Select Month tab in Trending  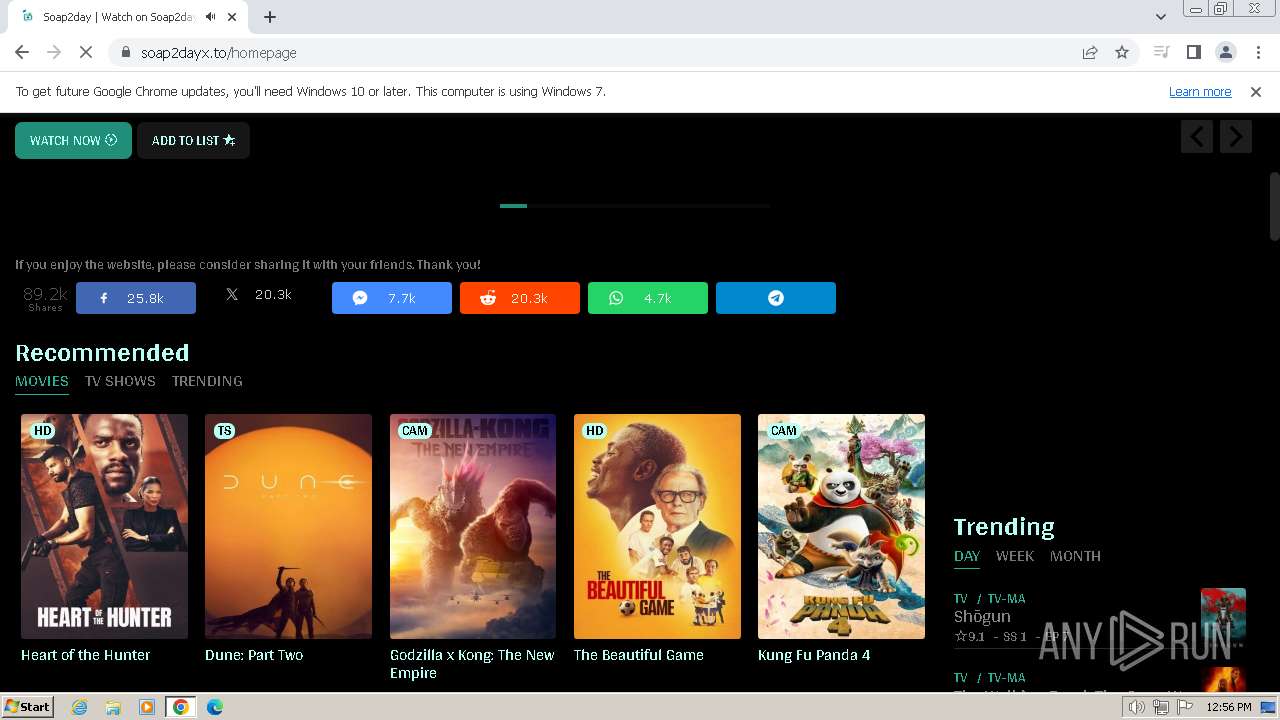(x=1075, y=556)
